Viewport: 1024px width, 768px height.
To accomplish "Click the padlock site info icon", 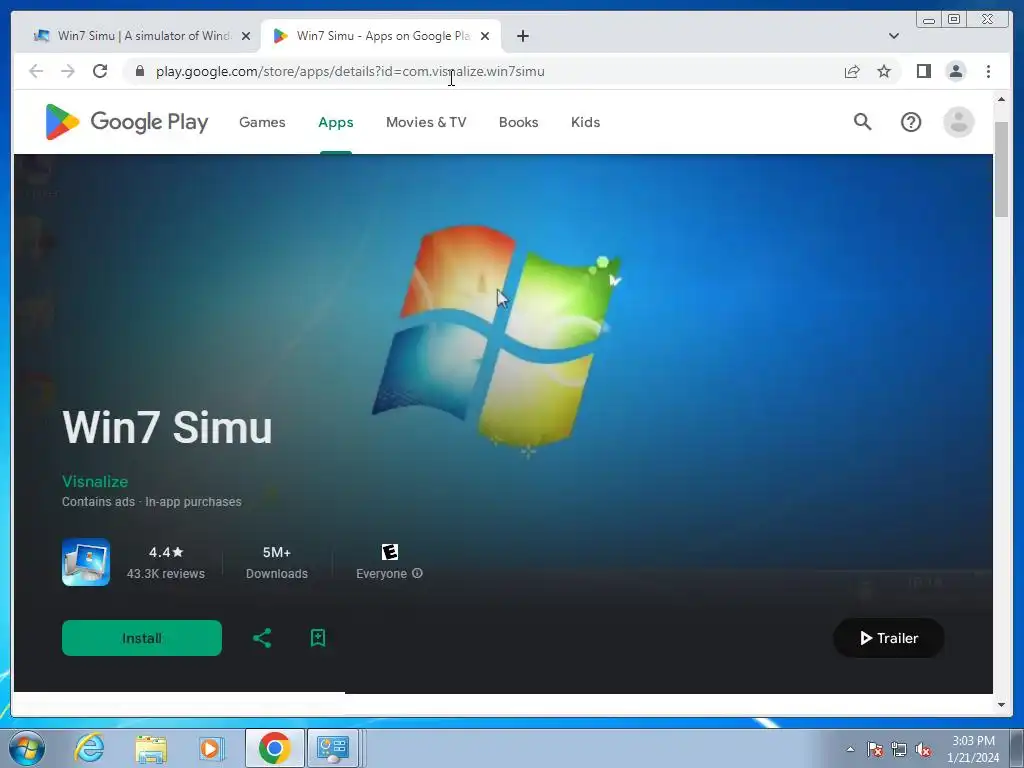I will (140, 71).
